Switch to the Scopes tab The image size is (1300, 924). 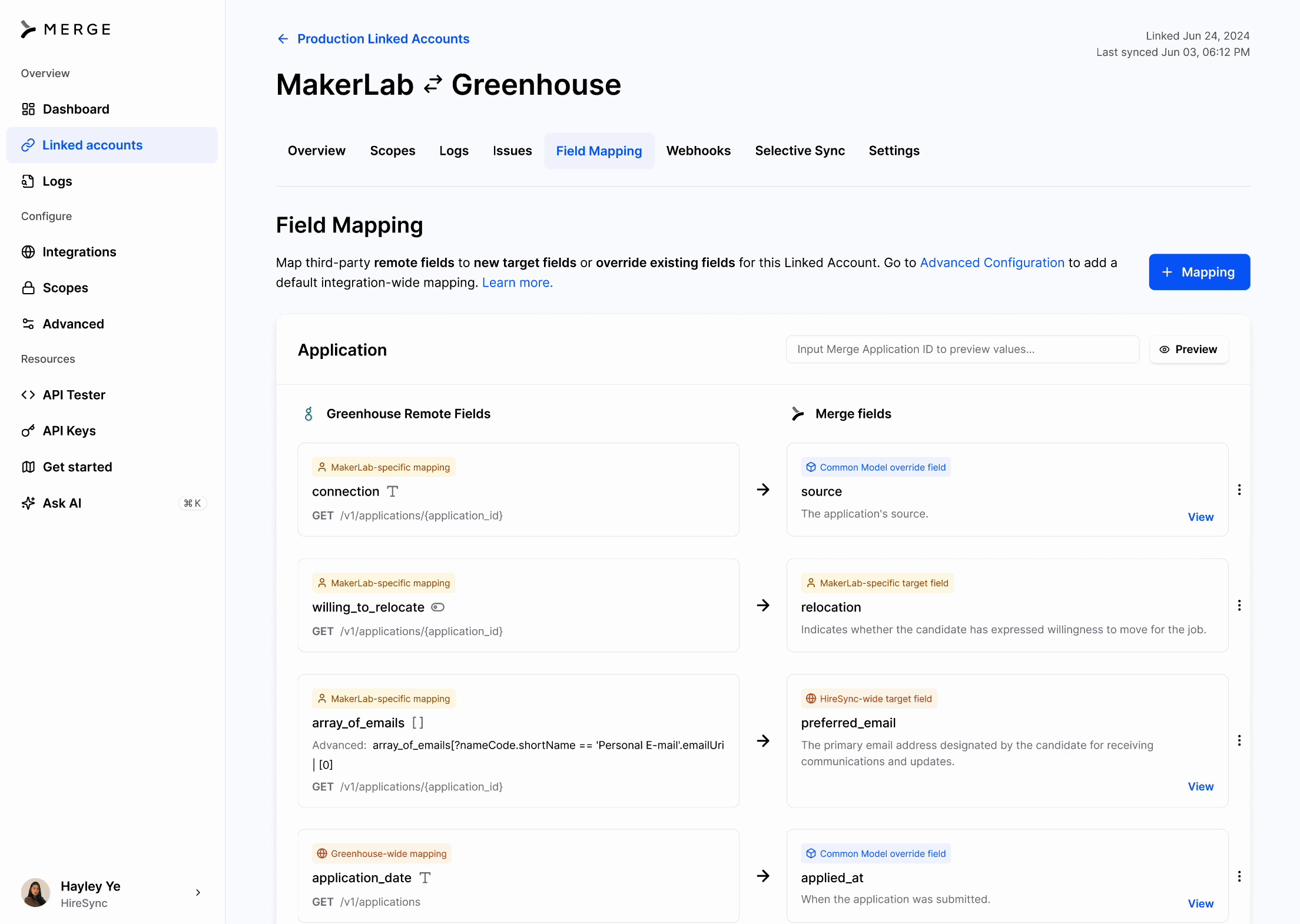tap(393, 151)
